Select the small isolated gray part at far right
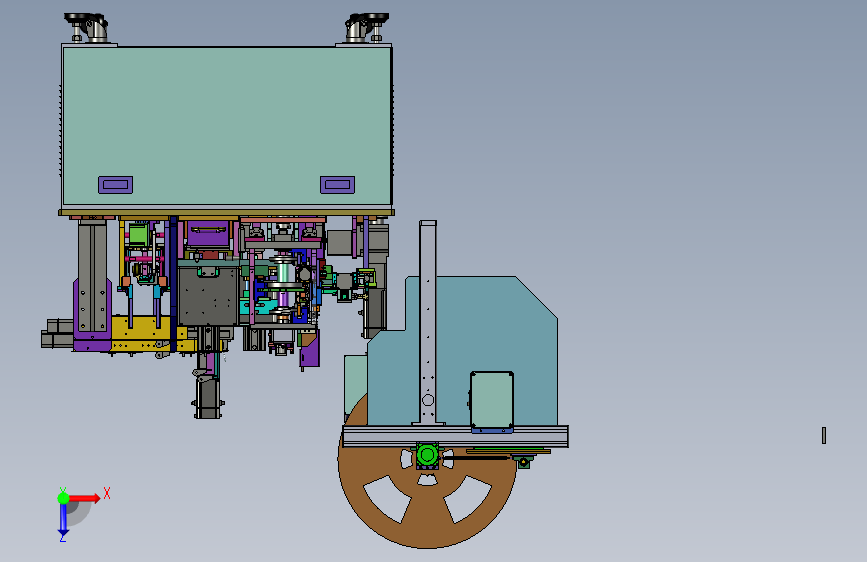Screen dimensions: 867x562 pyautogui.click(x=824, y=435)
